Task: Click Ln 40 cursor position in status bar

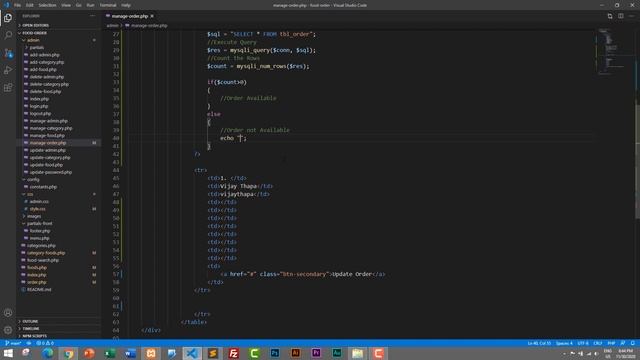Action: (539, 343)
